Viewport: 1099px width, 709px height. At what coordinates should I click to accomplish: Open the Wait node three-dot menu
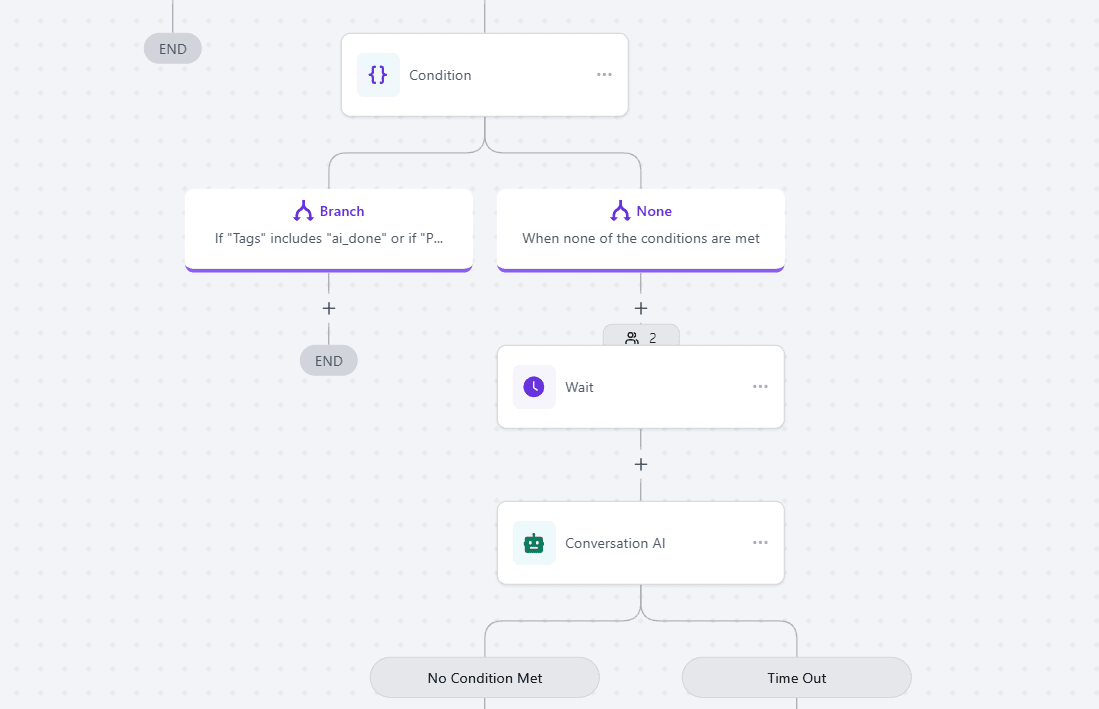point(760,387)
